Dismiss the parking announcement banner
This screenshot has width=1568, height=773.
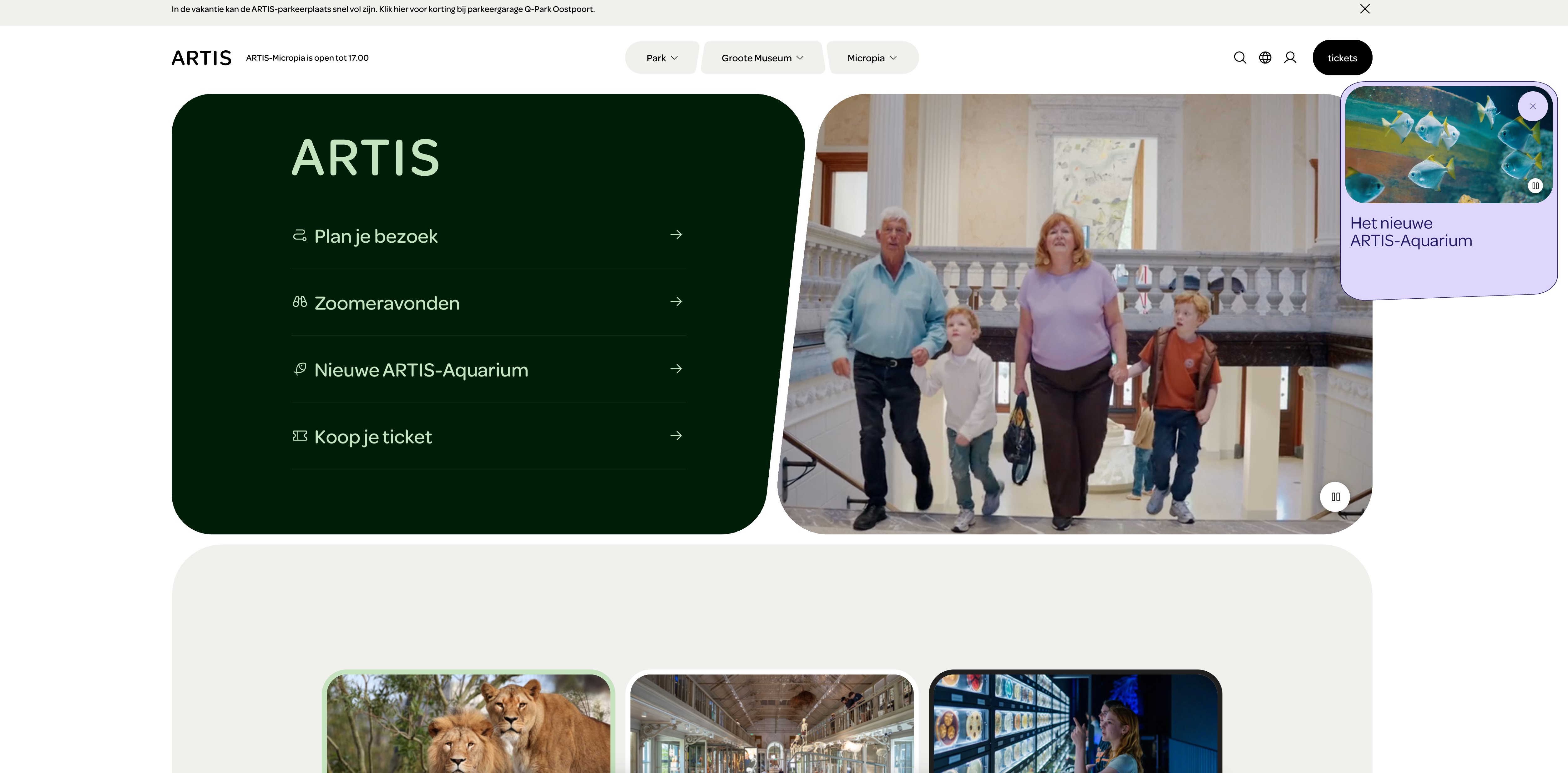pos(1365,8)
